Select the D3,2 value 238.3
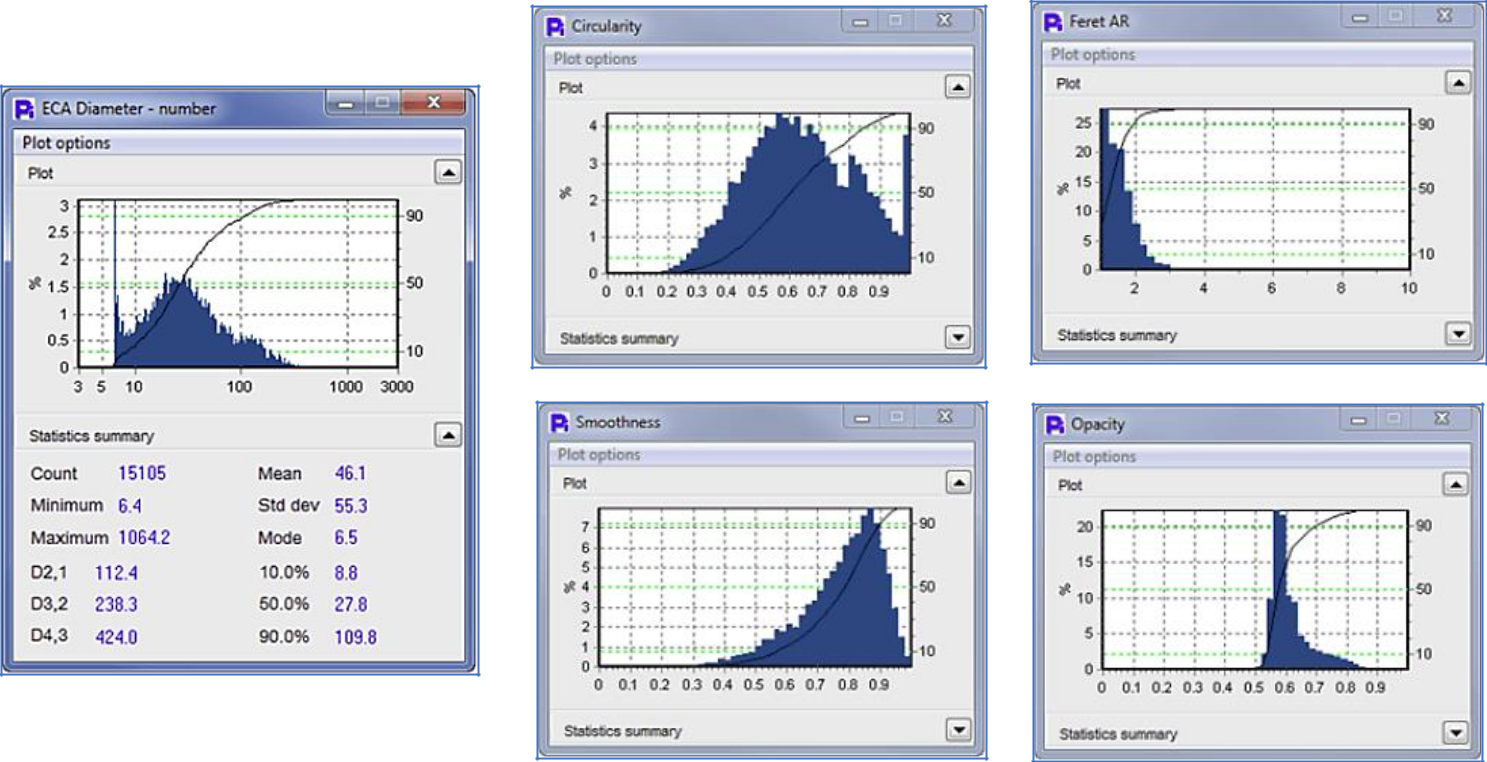This screenshot has height=762, width=1487. click(116, 604)
